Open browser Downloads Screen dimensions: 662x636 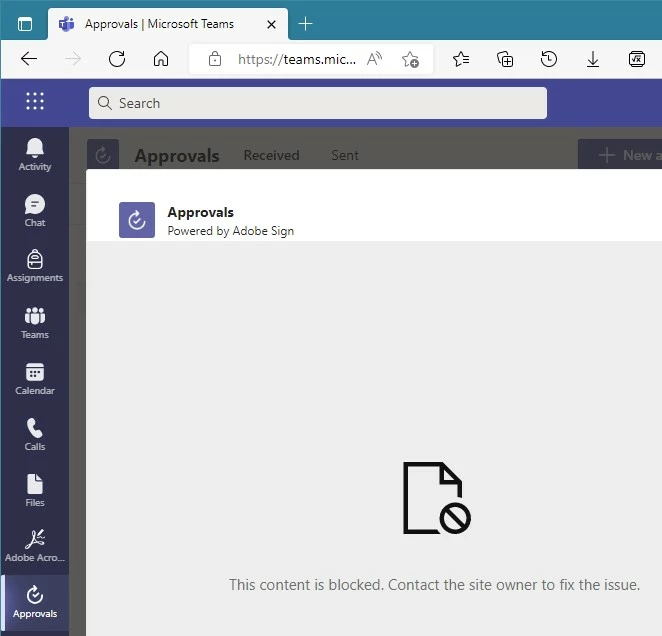click(593, 59)
